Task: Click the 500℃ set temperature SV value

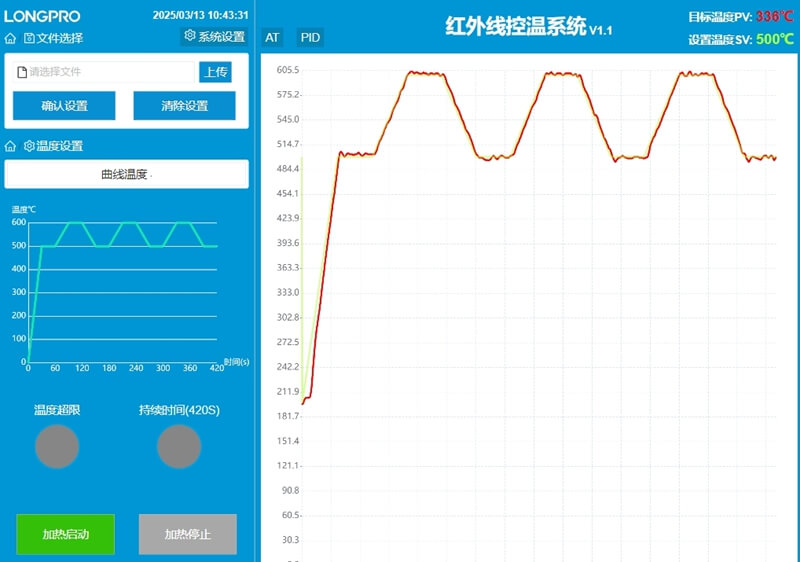Action: coord(774,40)
